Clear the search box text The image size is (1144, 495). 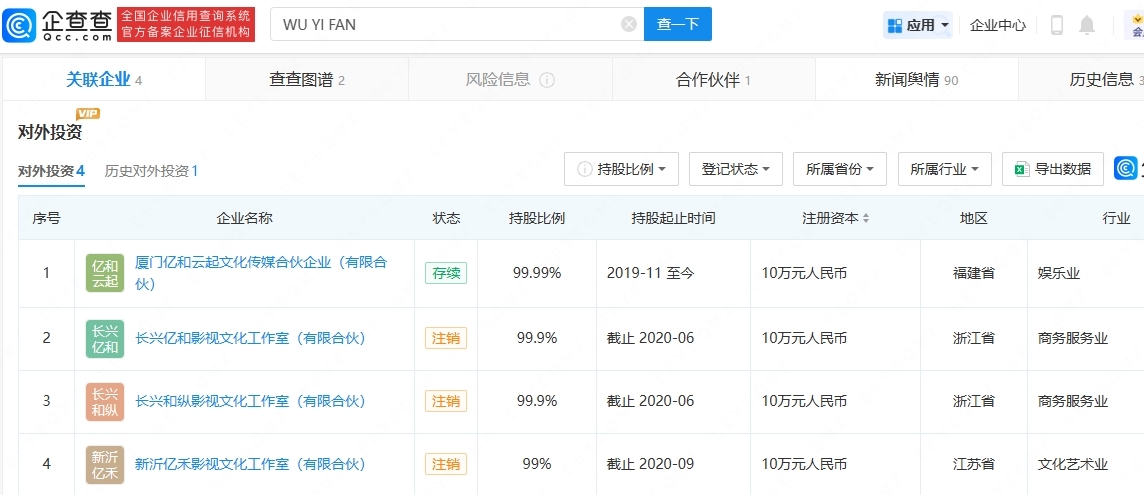[x=629, y=24]
